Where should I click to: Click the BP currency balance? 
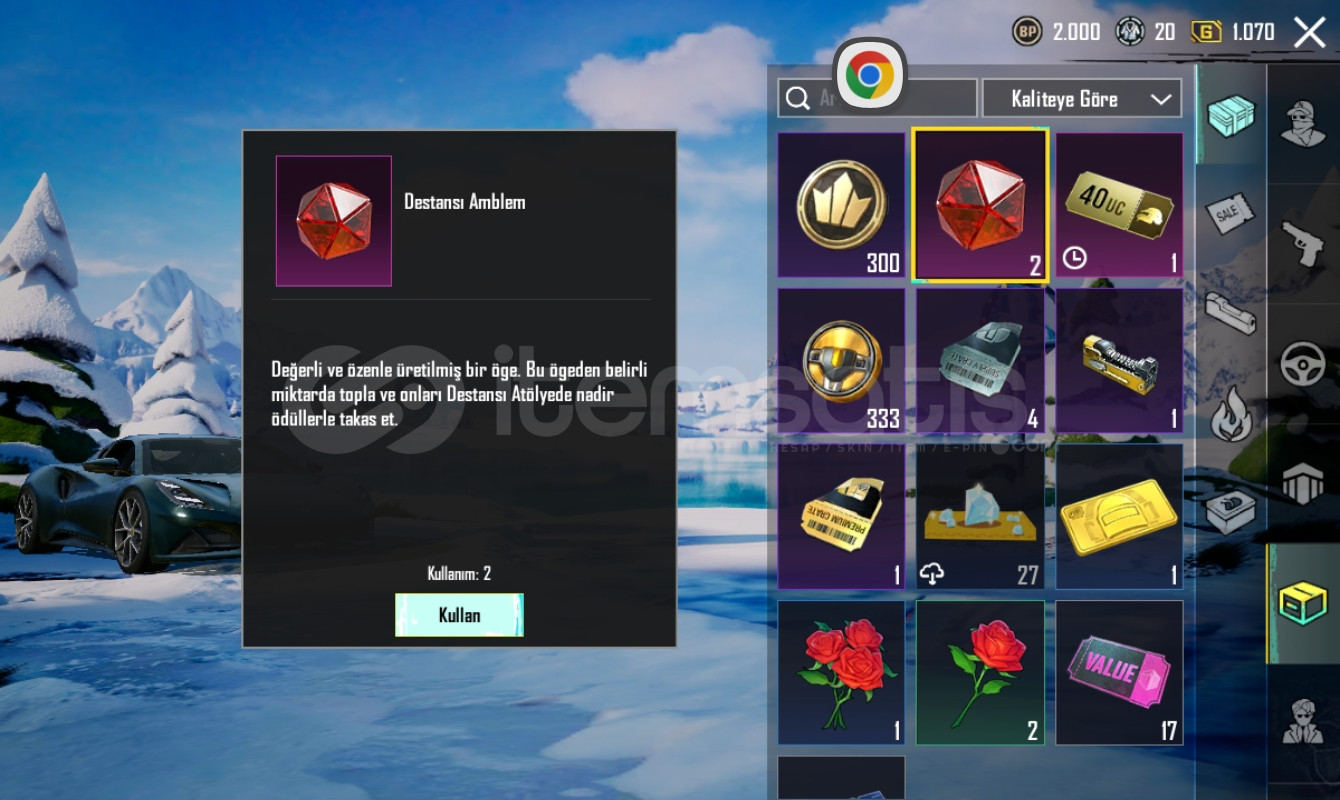point(1056,32)
